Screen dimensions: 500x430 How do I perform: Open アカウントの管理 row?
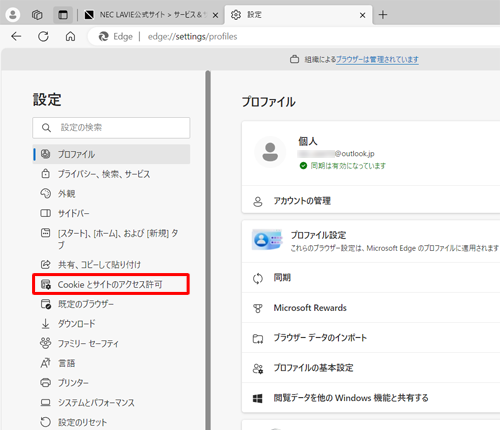[x=371, y=201]
